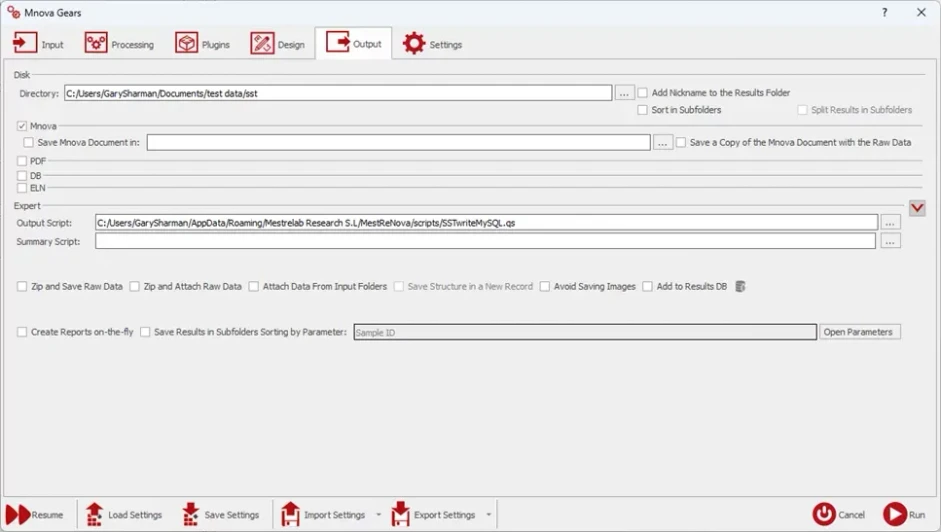Check Save Results in Subfolders Sorting
941x532 pixels.
[145, 332]
